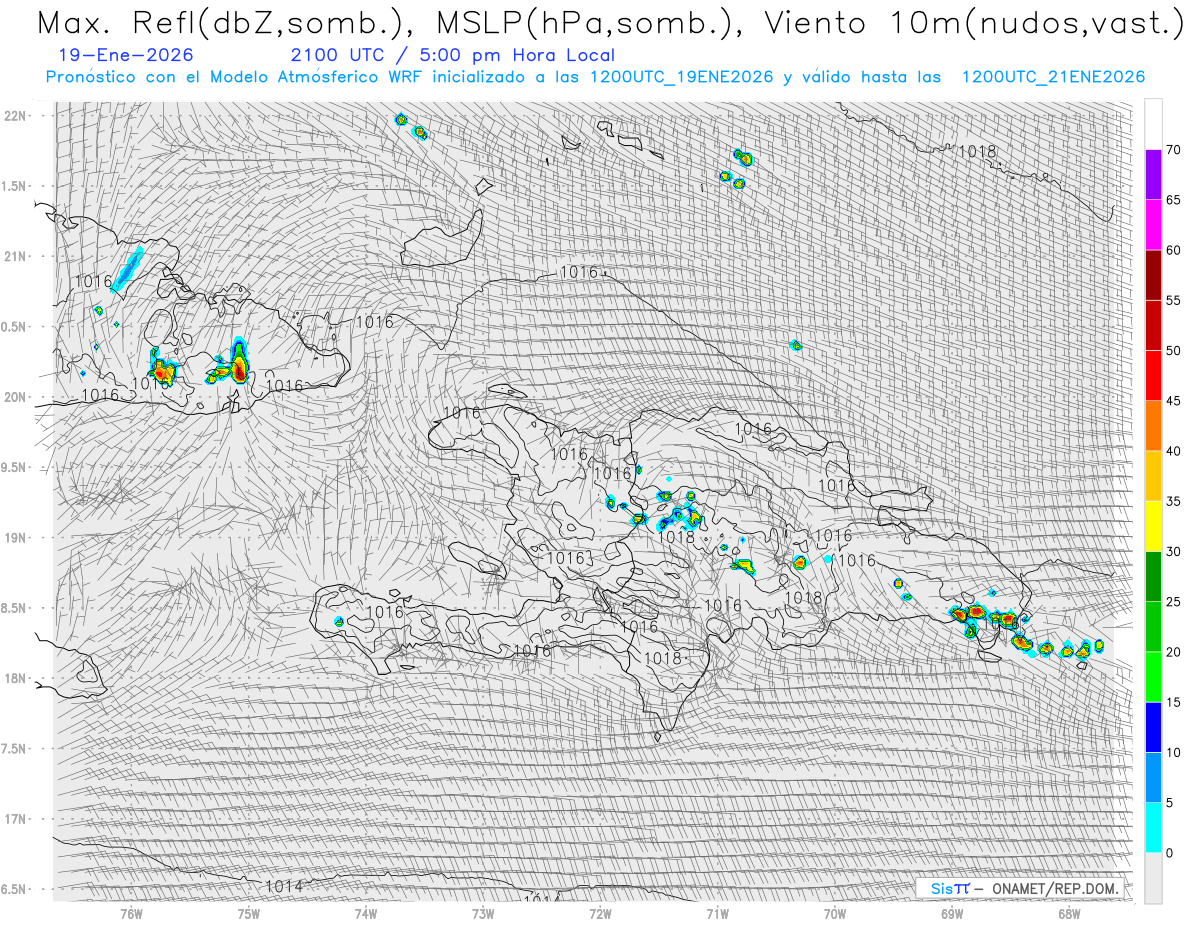Click the latitude axis label '19N'

[x=15, y=537]
